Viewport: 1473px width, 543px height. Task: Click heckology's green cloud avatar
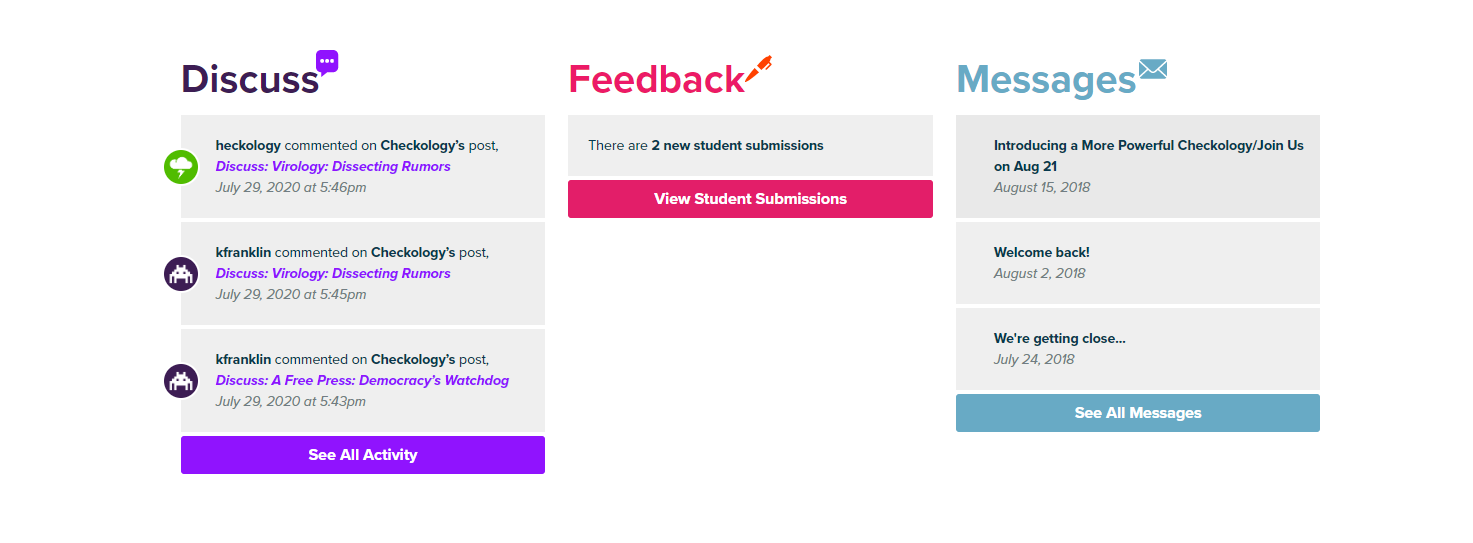point(181,166)
